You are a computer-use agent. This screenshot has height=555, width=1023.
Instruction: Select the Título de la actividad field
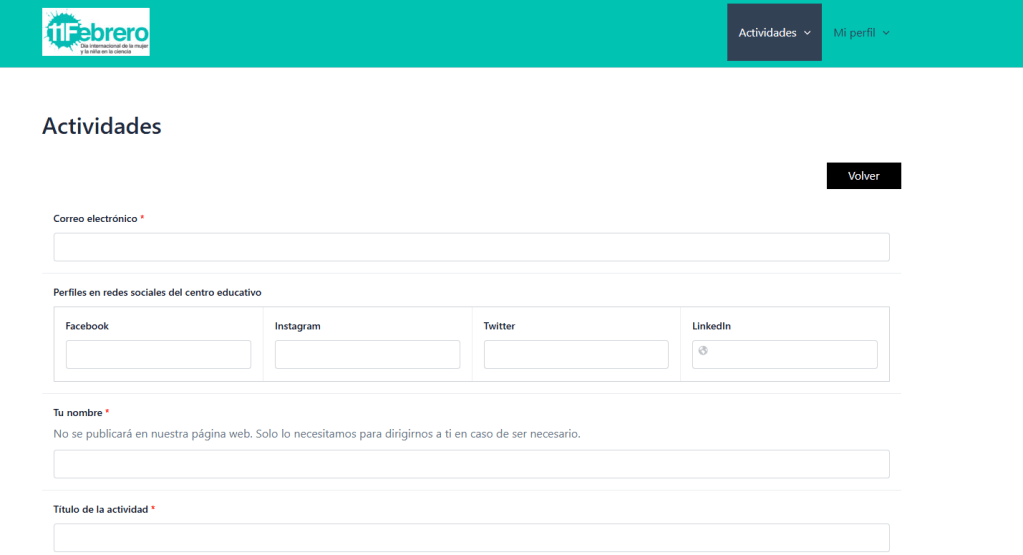[471, 537]
